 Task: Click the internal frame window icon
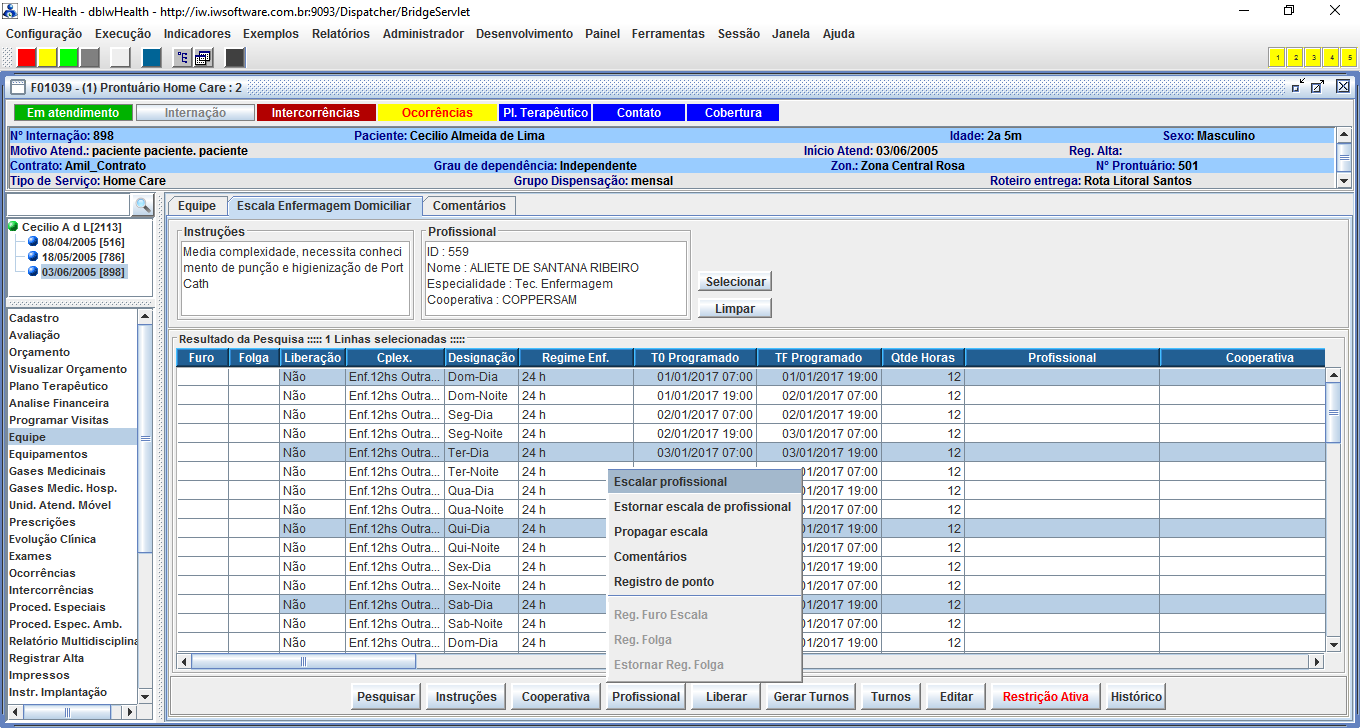point(18,87)
